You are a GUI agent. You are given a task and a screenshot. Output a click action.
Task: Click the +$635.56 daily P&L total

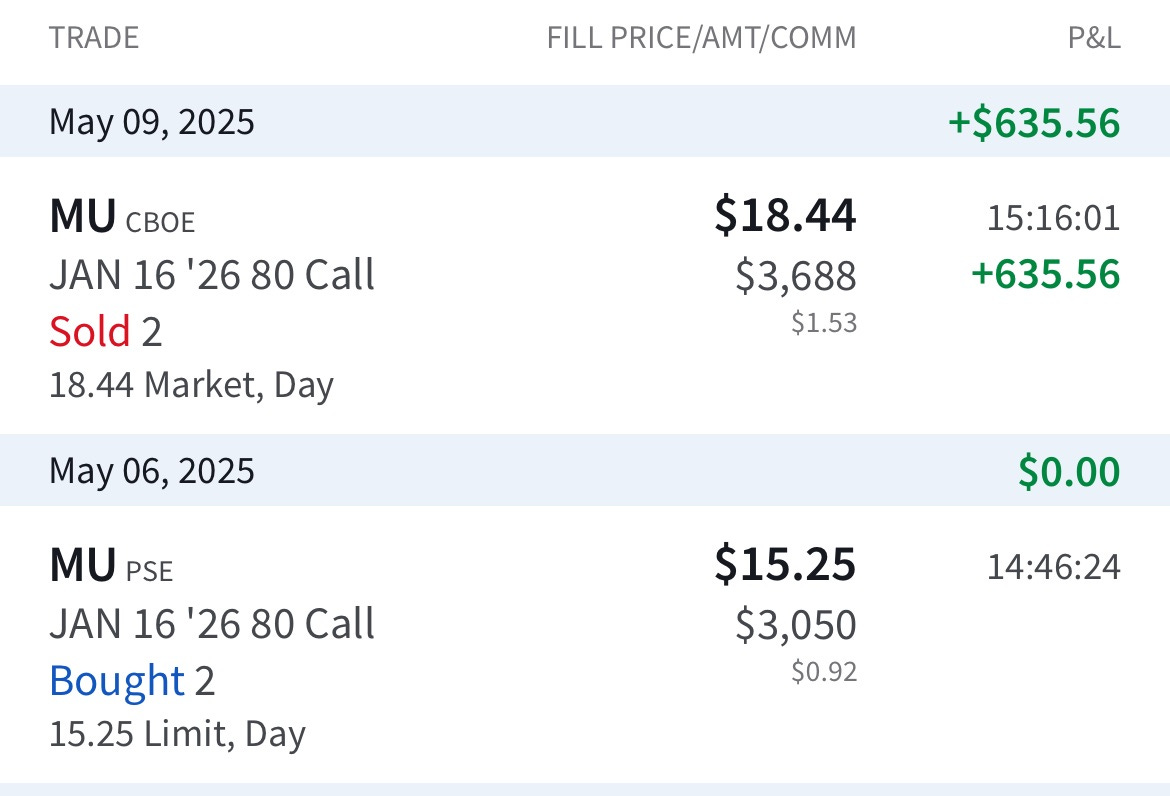coord(1034,122)
